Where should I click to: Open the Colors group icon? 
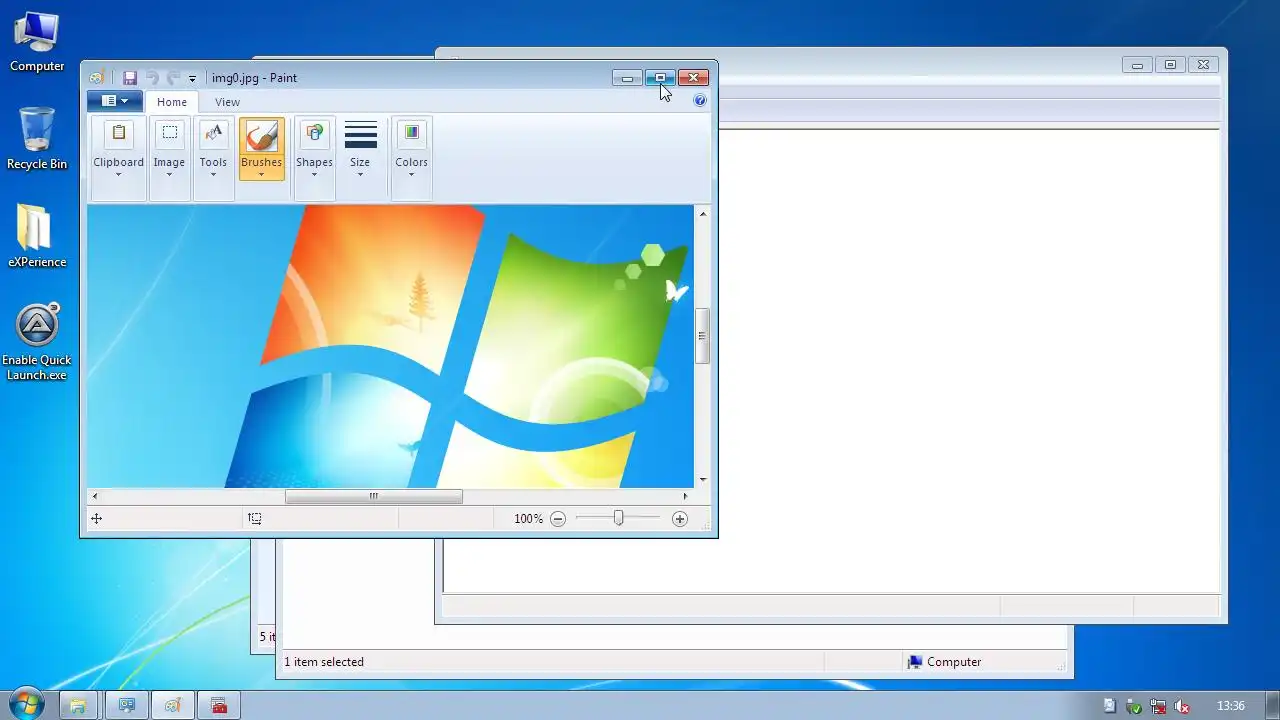pos(411,134)
